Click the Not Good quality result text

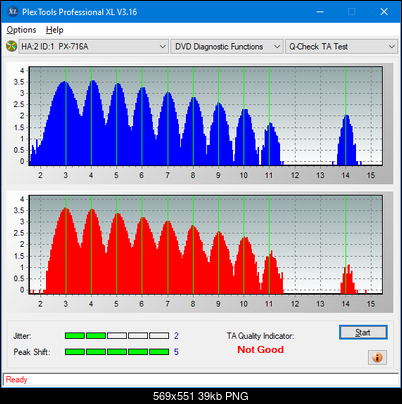pyautogui.click(x=260, y=350)
